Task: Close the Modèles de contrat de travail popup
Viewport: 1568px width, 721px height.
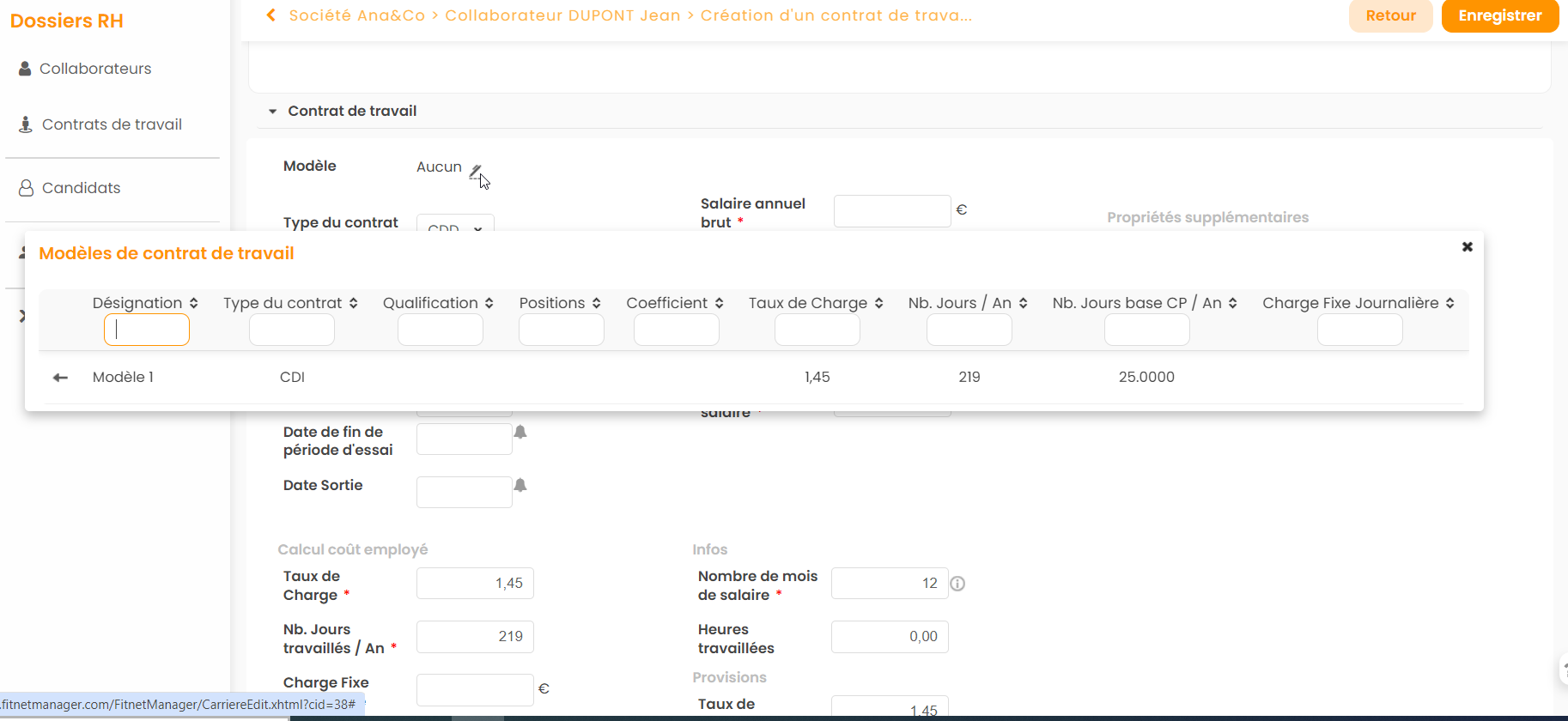Action: click(1468, 247)
